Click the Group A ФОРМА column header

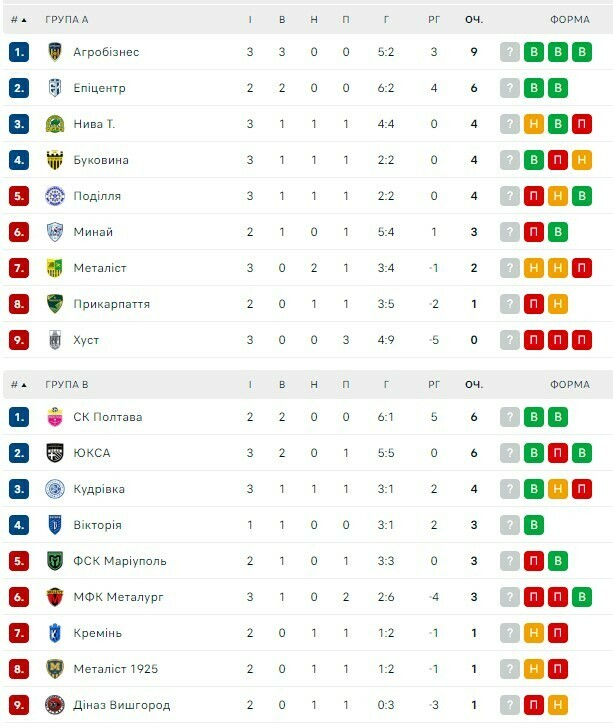570,19
